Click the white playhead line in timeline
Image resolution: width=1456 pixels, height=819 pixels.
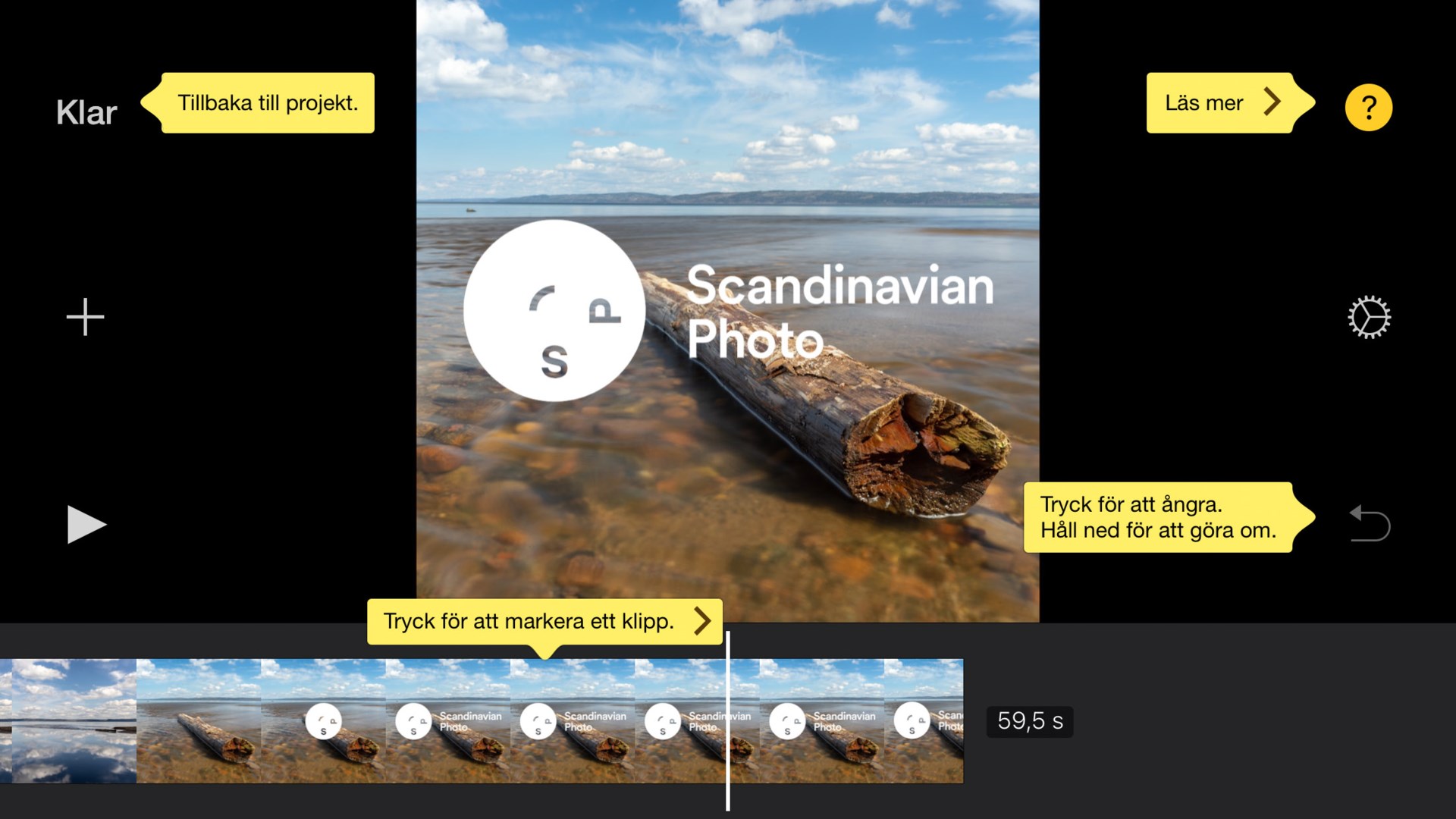[727, 720]
